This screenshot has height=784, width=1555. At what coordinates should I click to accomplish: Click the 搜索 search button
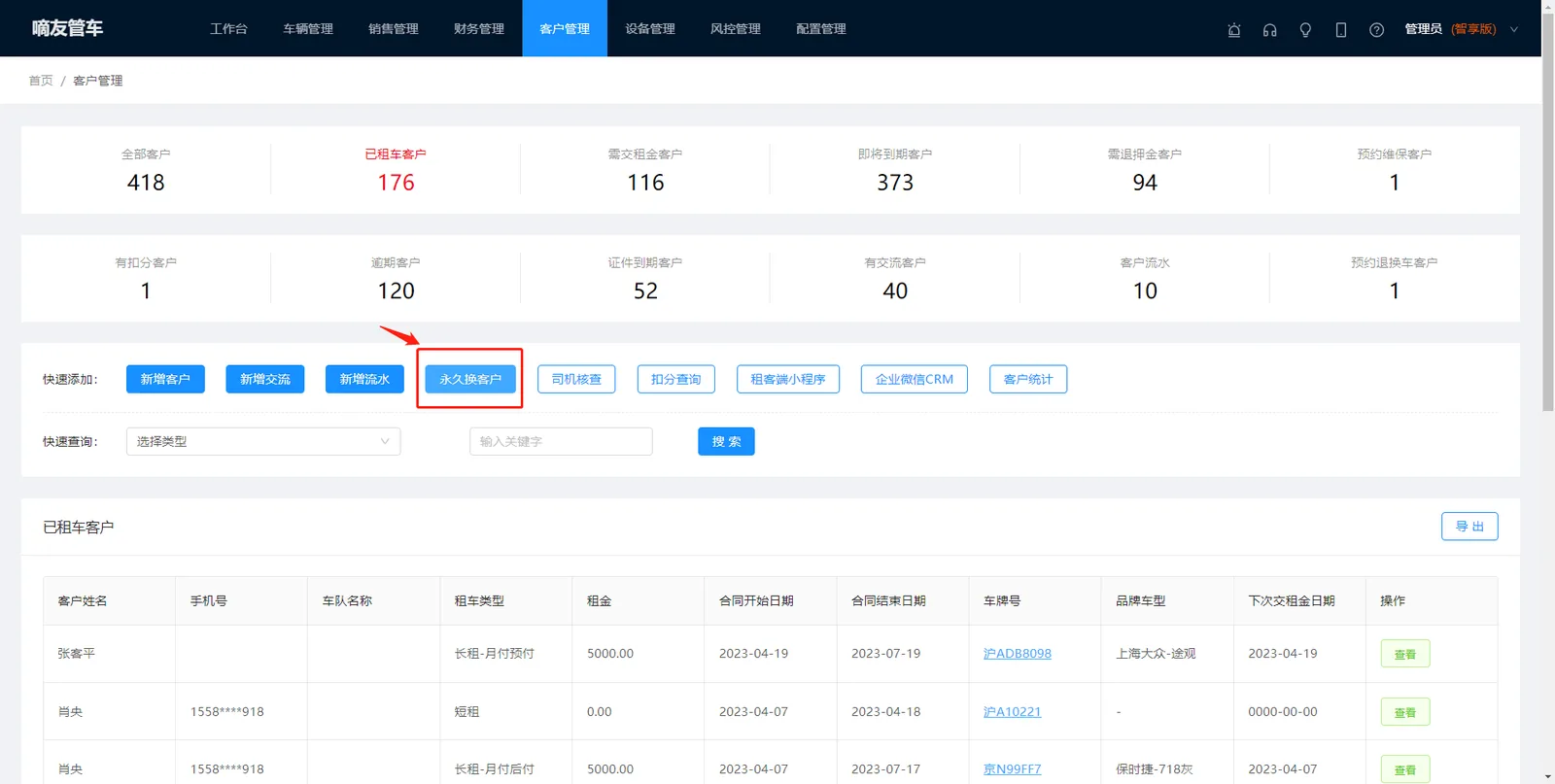(x=726, y=441)
